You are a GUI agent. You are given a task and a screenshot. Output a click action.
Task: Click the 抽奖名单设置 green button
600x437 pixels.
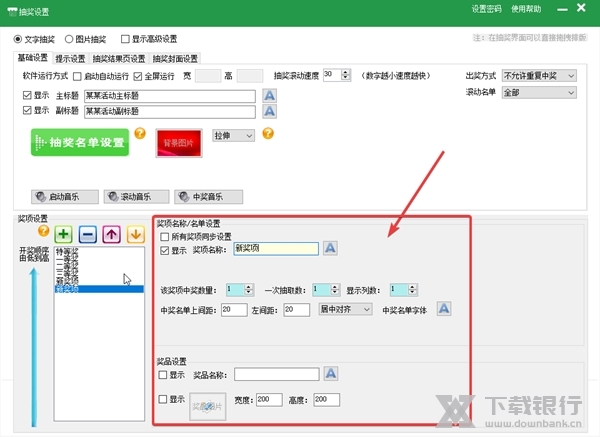click(x=80, y=142)
